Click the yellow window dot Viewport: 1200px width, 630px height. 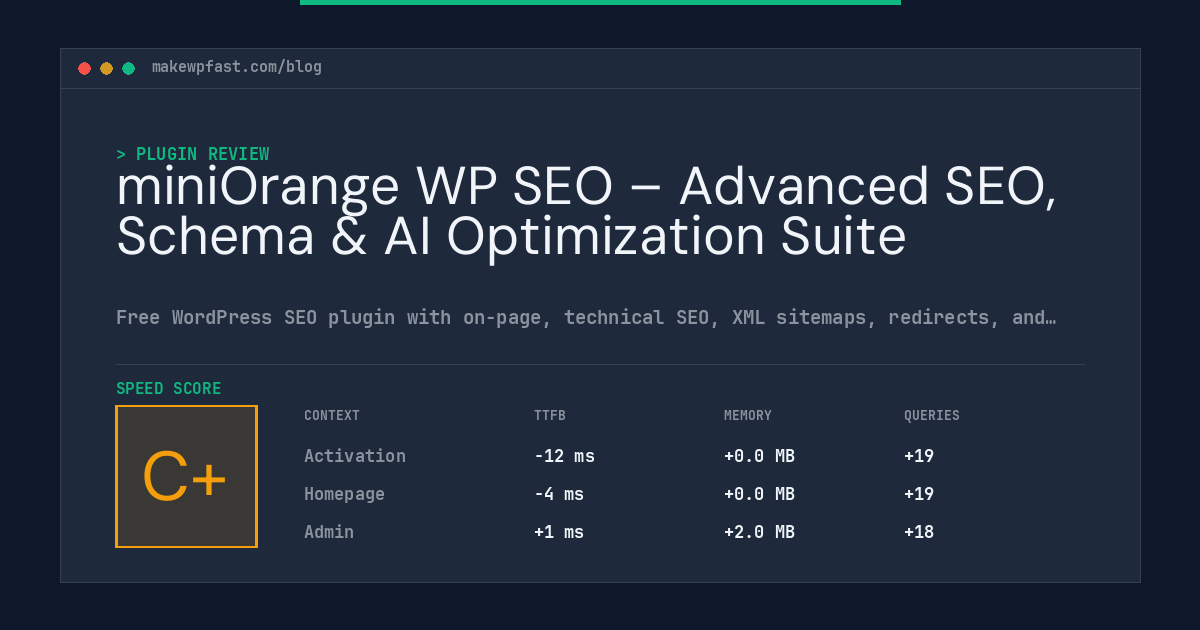pos(106,68)
